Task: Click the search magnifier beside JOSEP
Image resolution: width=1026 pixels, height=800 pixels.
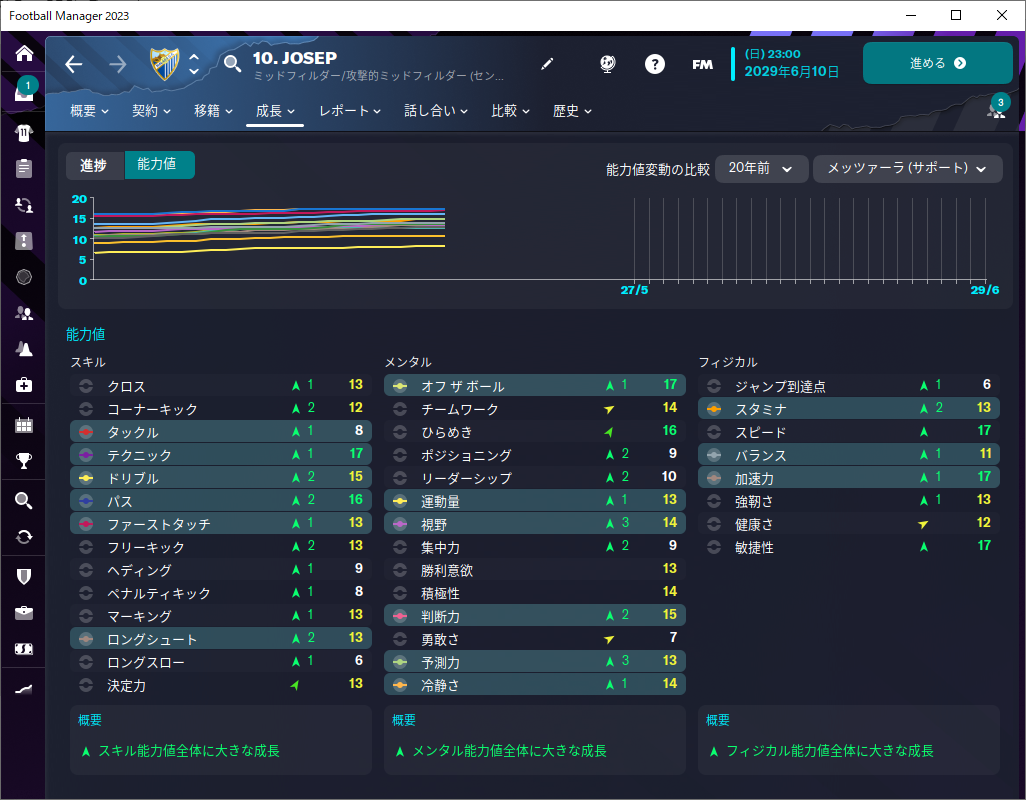Action: pos(232,63)
